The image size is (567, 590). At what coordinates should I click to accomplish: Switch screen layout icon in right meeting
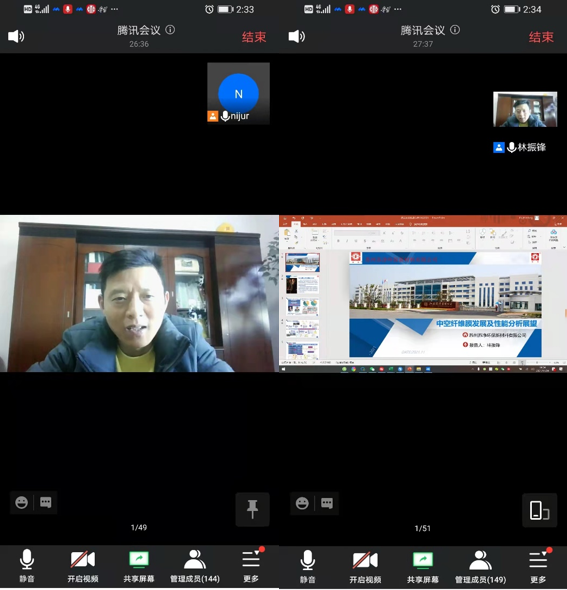(x=540, y=510)
